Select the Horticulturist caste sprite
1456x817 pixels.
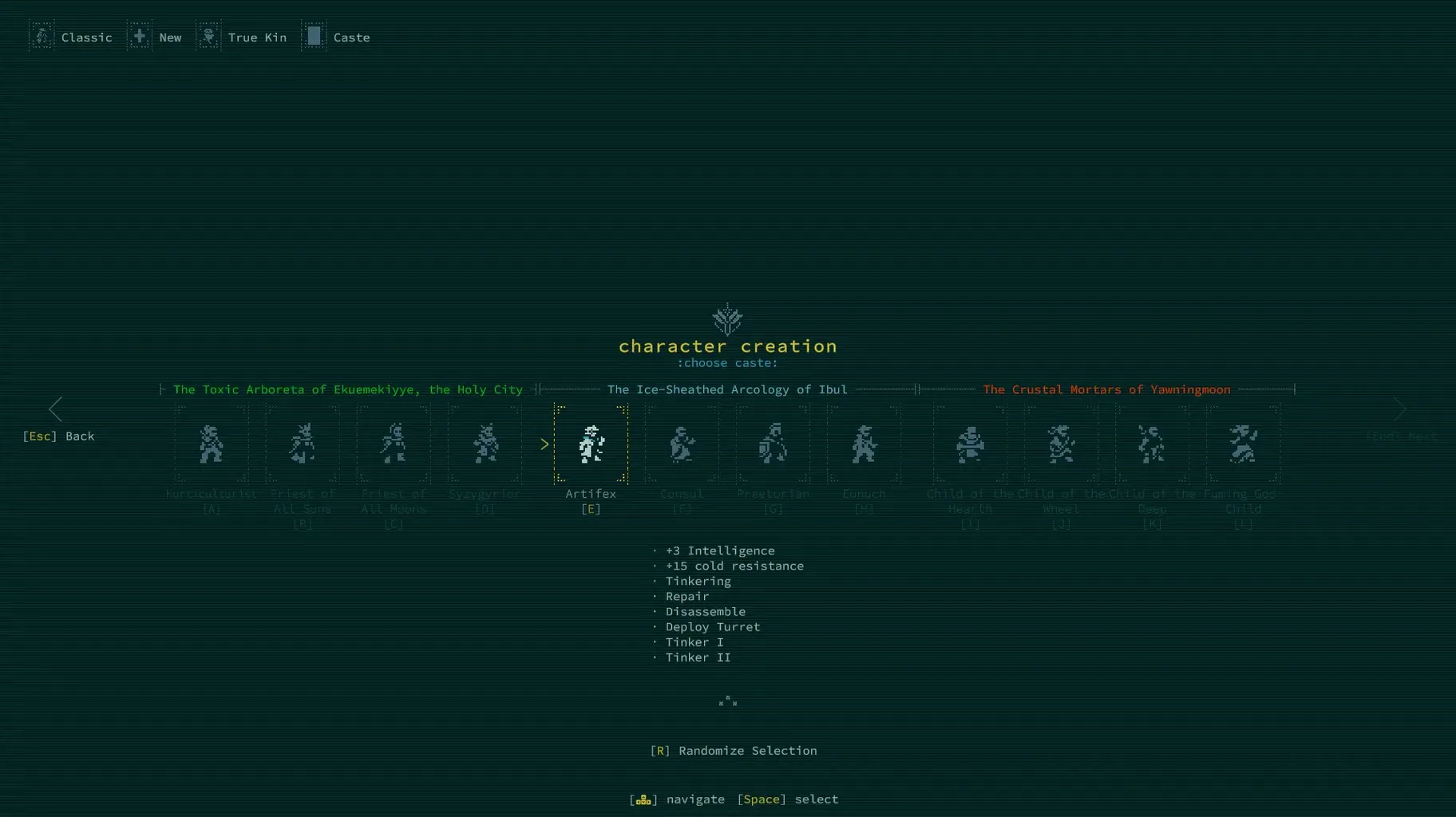[x=212, y=444]
